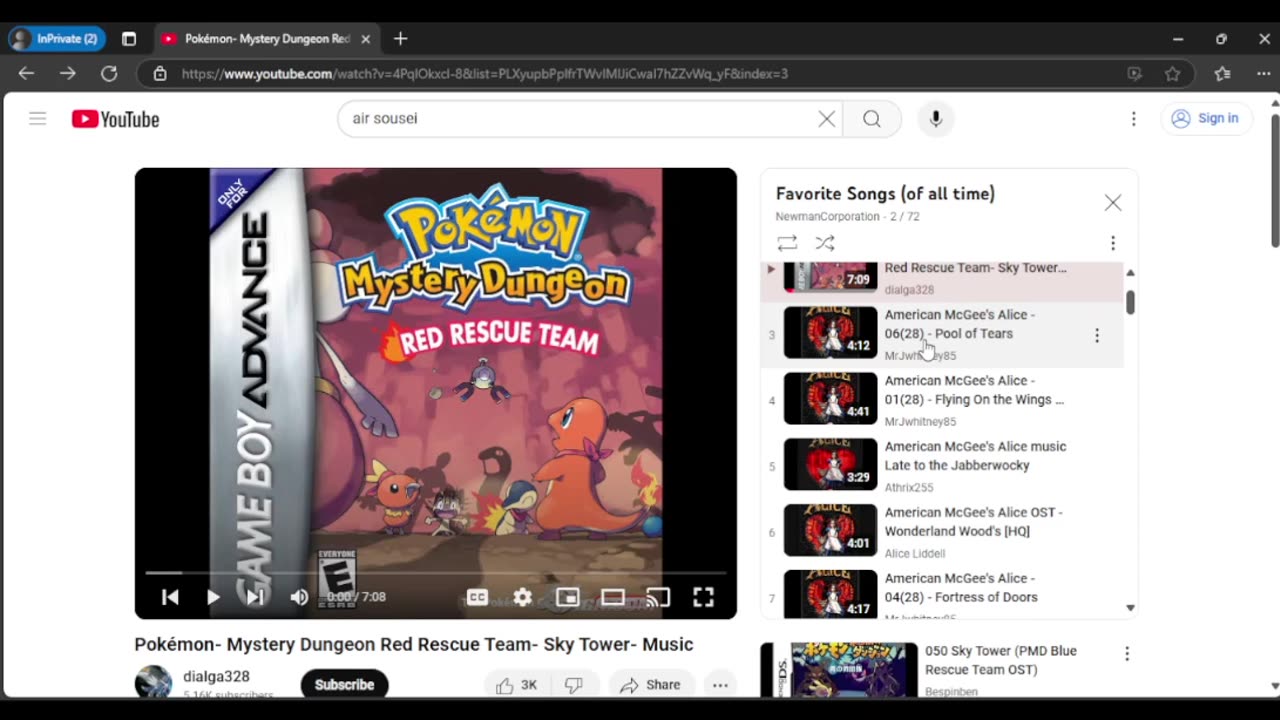The width and height of the screenshot is (1280, 720).
Task: Dislike the video
Action: [x=574, y=685]
